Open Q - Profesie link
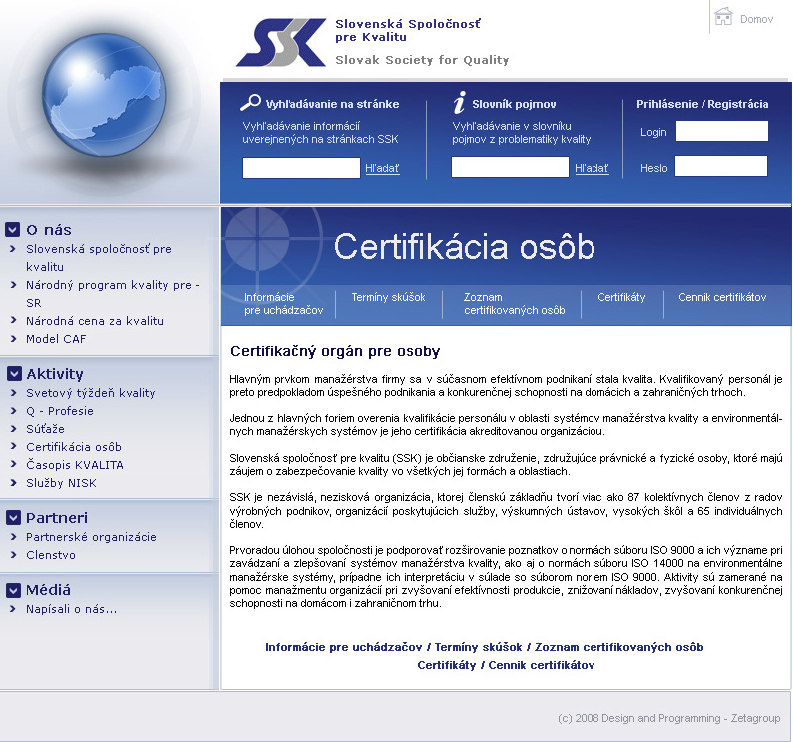Viewport: 793px width, 742px height. click(60, 411)
